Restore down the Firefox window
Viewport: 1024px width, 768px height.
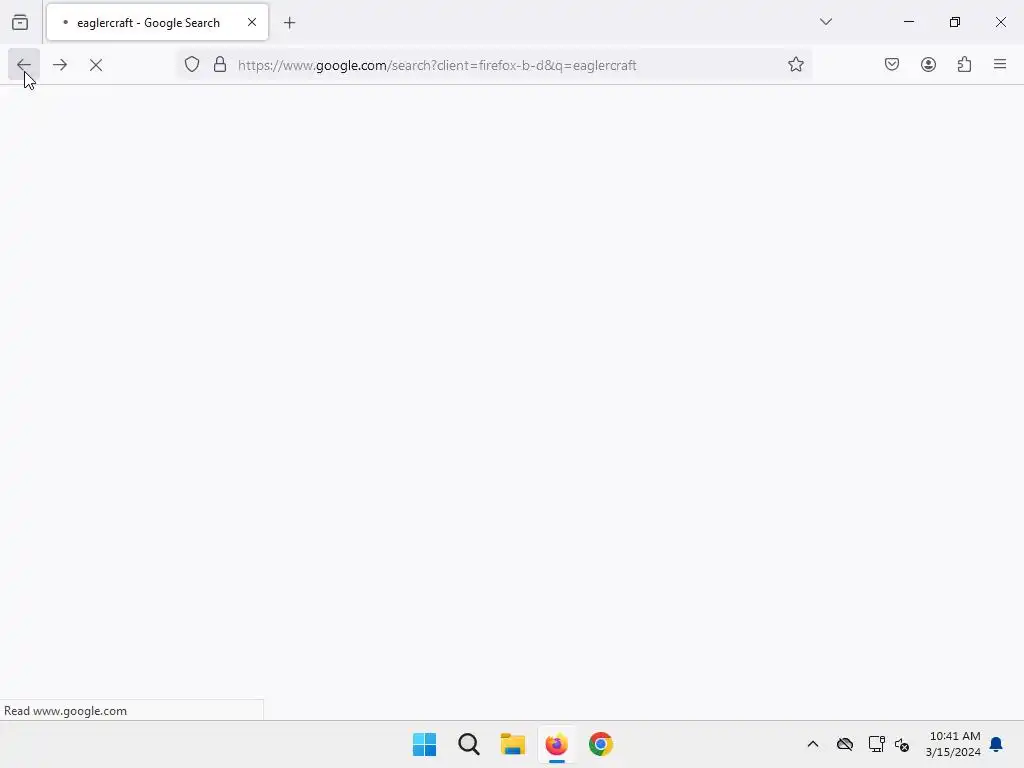pos(955,22)
